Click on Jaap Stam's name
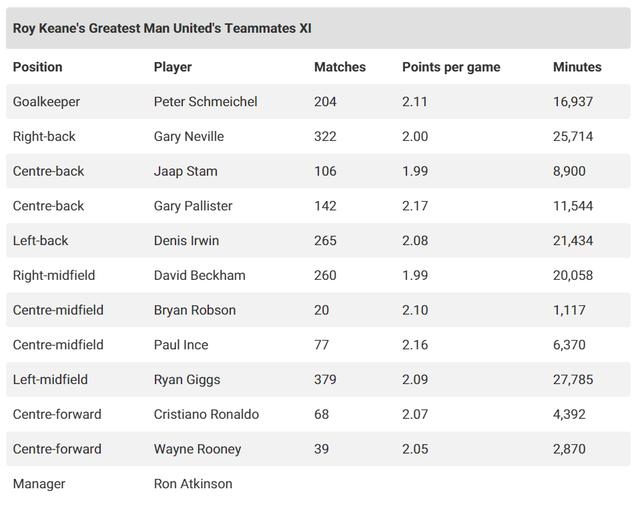The height and width of the screenshot is (509, 640). tap(186, 171)
